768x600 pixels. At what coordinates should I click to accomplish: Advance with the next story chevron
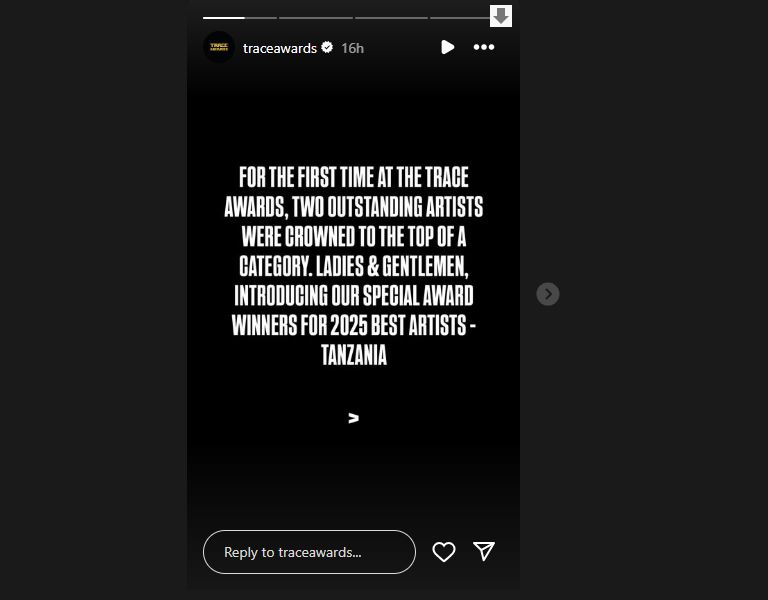pos(548,294)
